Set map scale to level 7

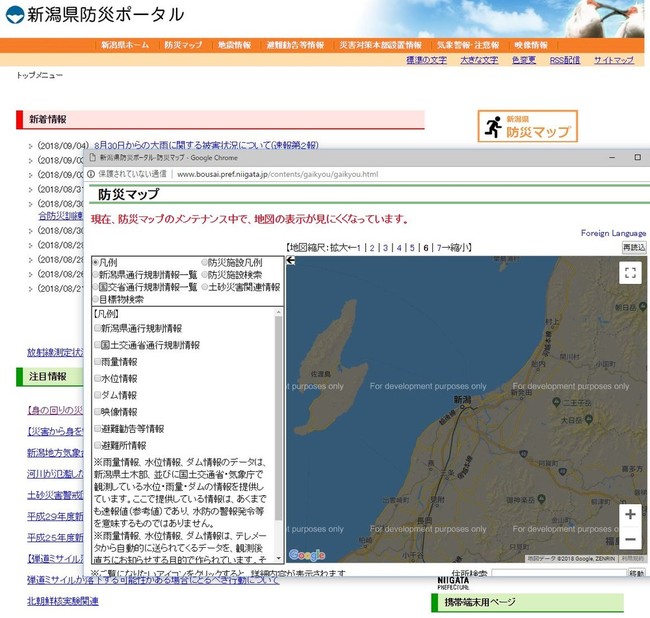tap(439, 248)
